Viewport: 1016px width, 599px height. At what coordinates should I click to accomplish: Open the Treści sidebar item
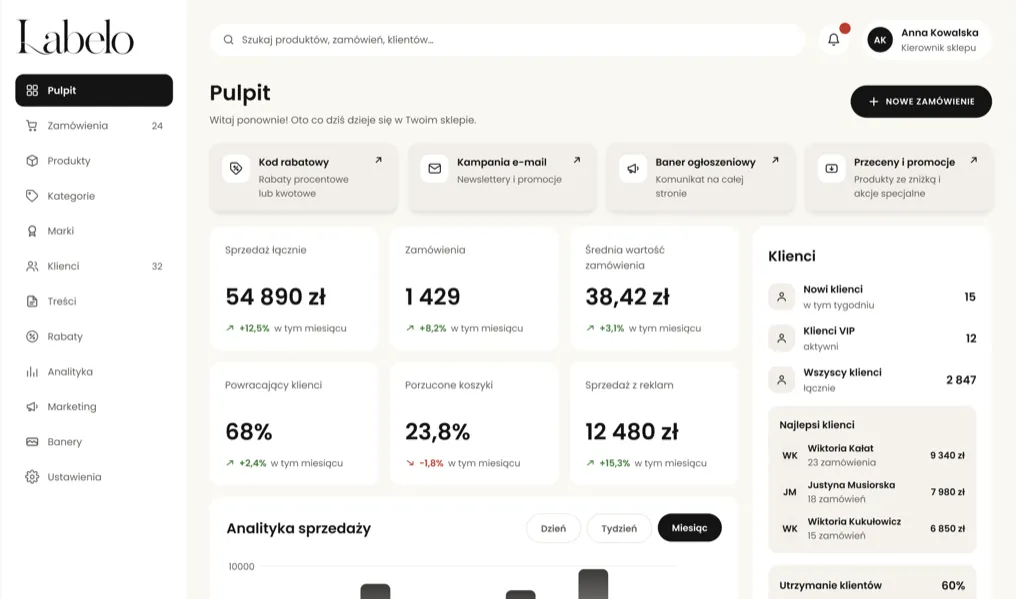click(x=94, y=301)
